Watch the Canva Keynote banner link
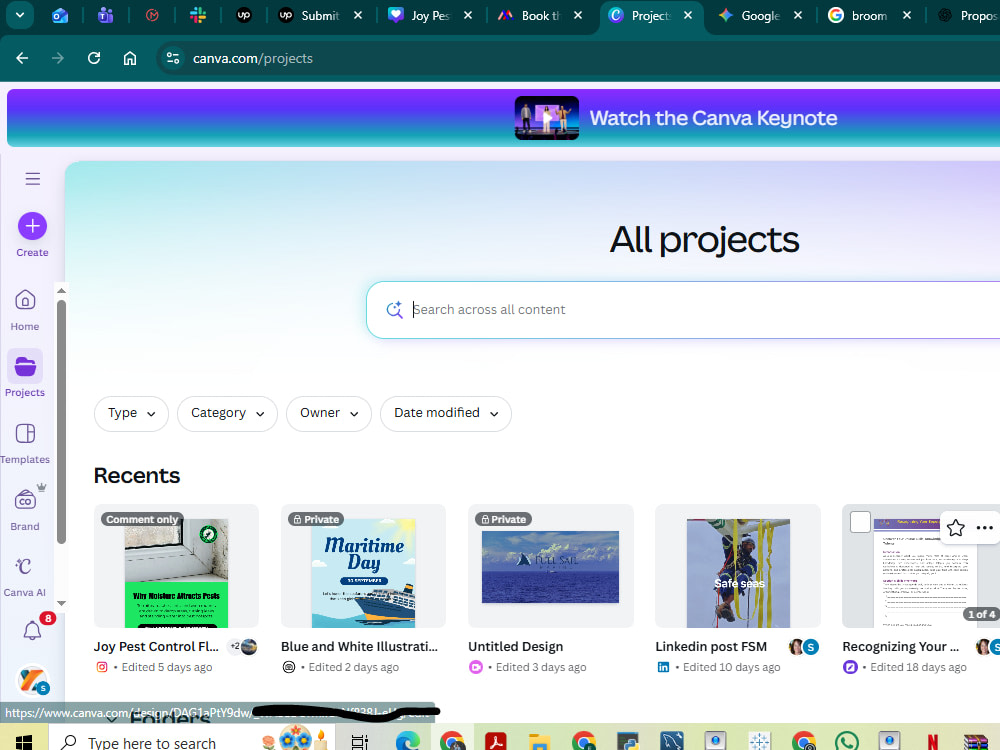This screenshot has width=1000, height=750. click(x=713, y=118)
